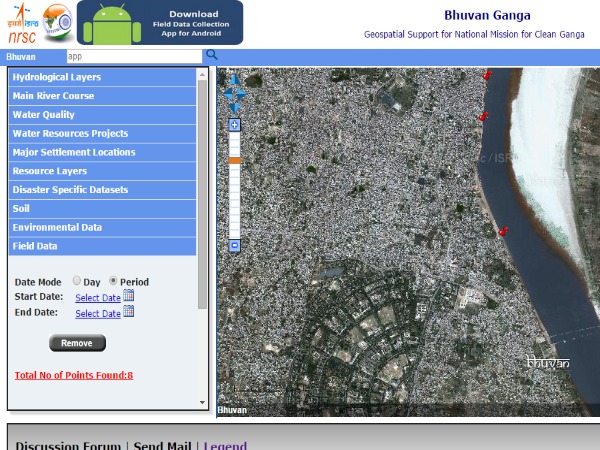600x450 pixels.
Task: Pan the map down with the arrow
Action: pyautogui.click(x=235, y=108)
